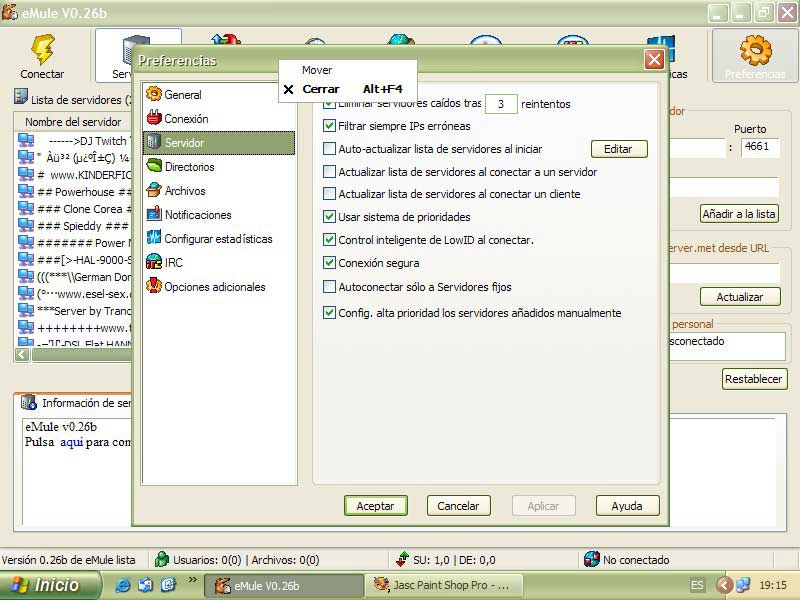The width and height of the screenshot is (800, 600).
Task: Enable Auto-actualizar lista de servidores al iniciar
Action: (x=329, y=148)
